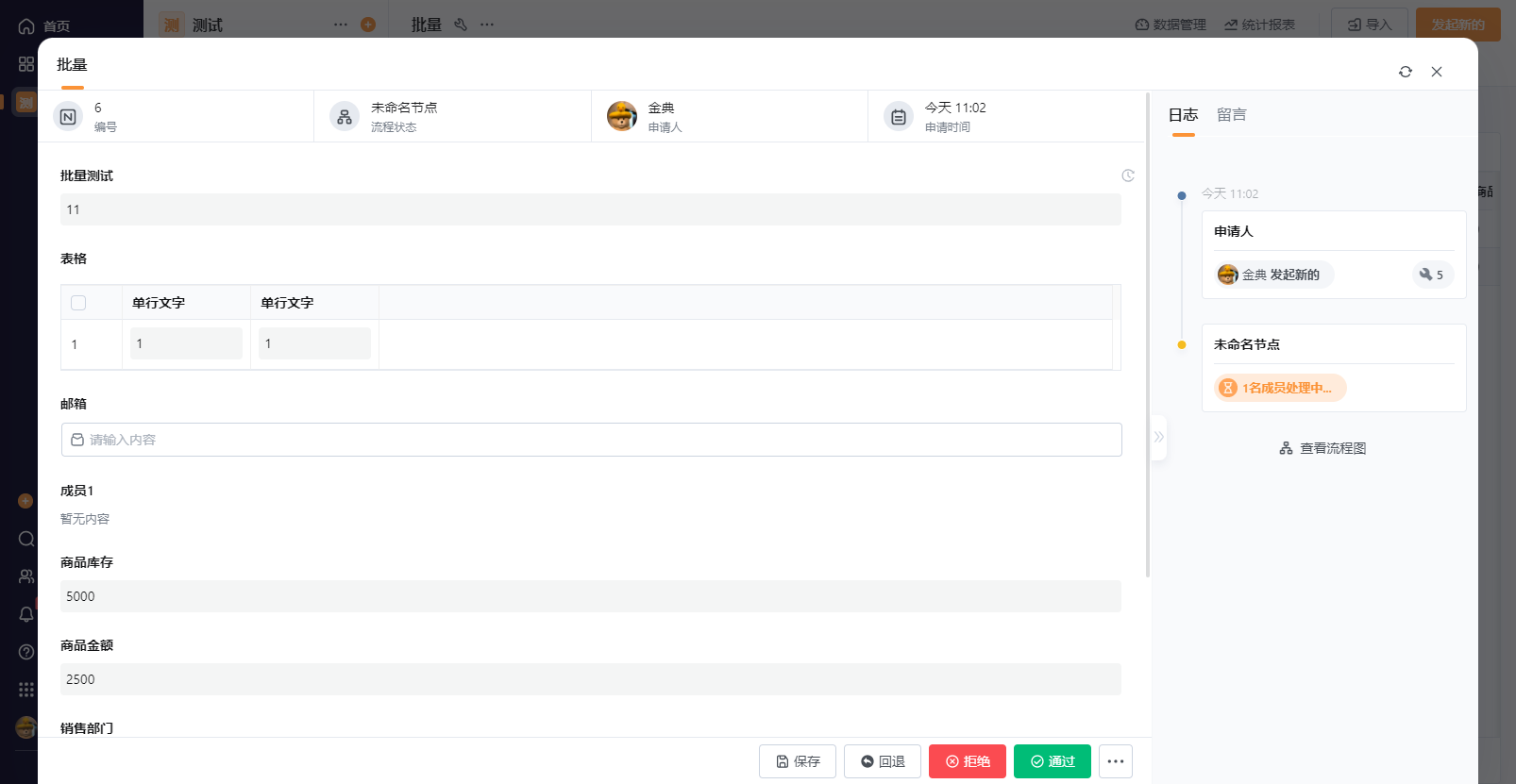The image size is (1516, 784).
Task: Click the 流程状态 workflow node icon
Action: [x=345, y=117]
